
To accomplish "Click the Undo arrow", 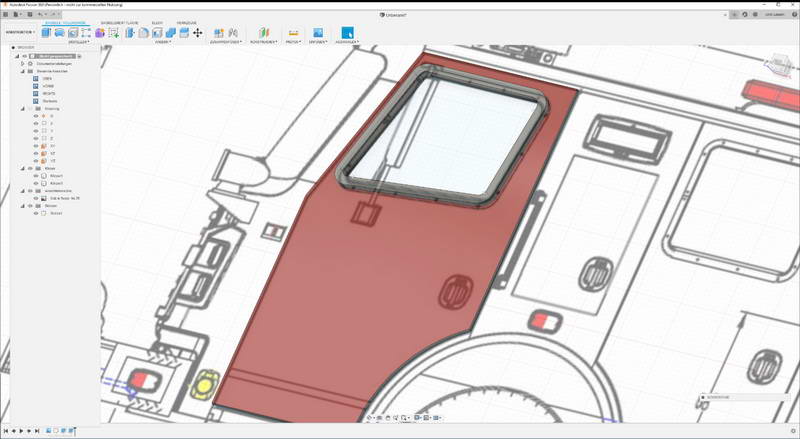I will click(x=40, y=15).
